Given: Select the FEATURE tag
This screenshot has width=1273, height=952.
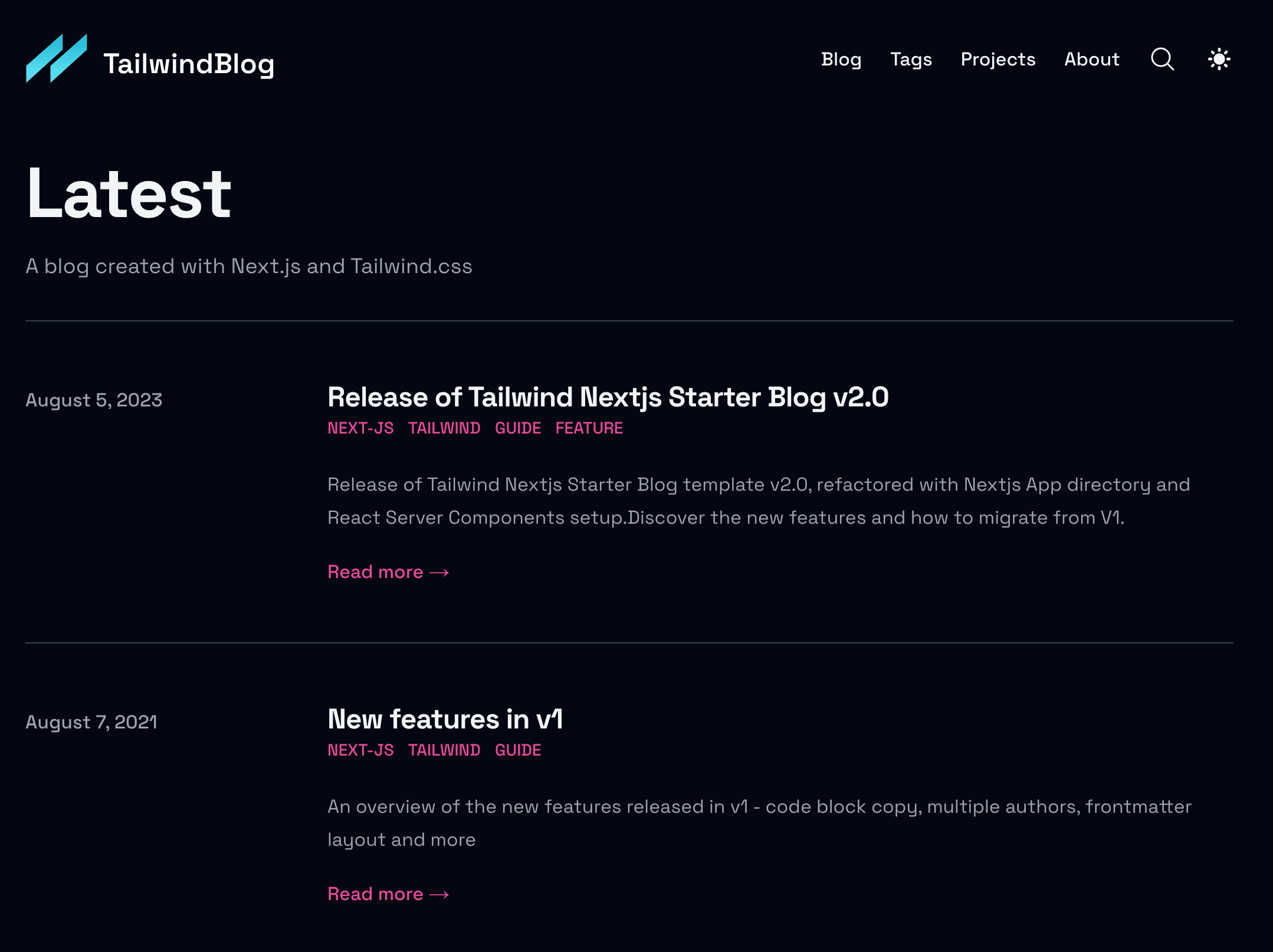Looking at the screenshot, I should coord(589,428).
